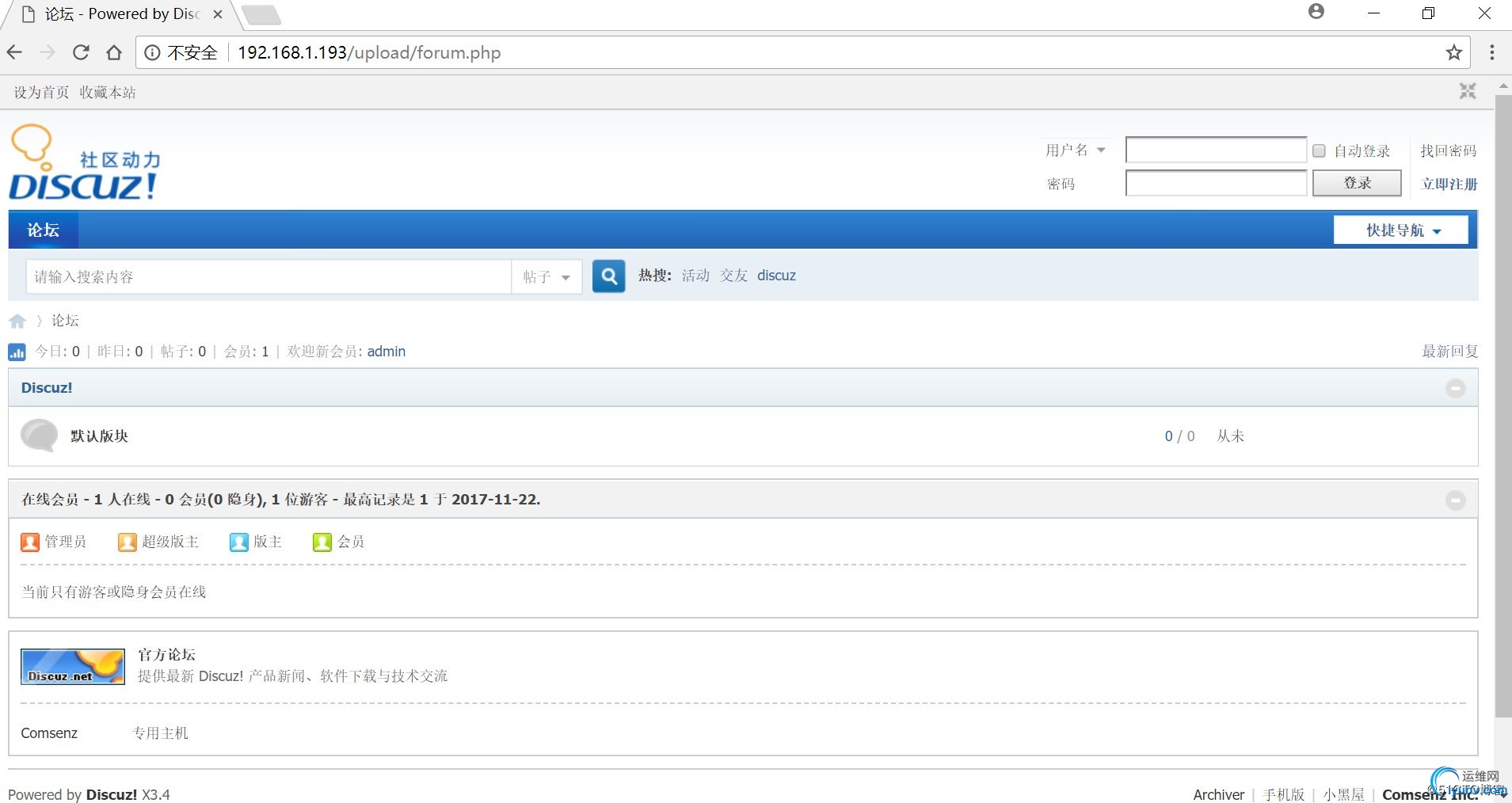The height and width of the screenshot is (803, 1512).
Task: Open the 帖子 search type dropdown
Action: pos(547,277)
